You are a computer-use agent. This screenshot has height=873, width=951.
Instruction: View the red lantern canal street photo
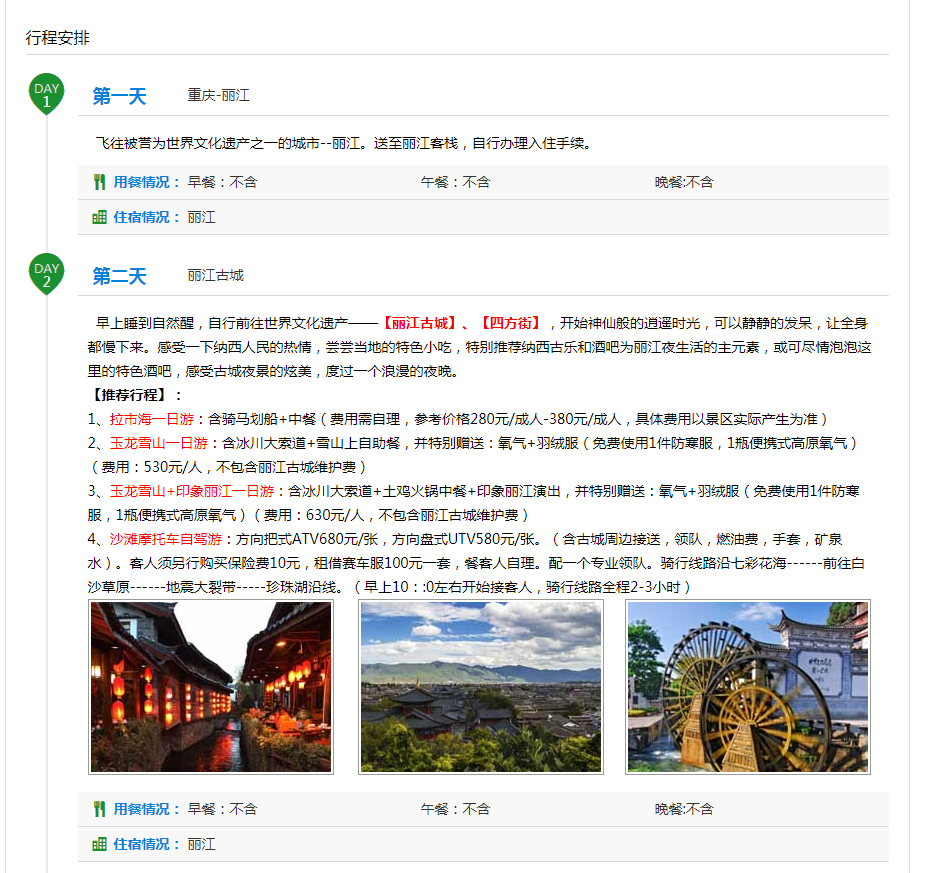tap(211, 687)
